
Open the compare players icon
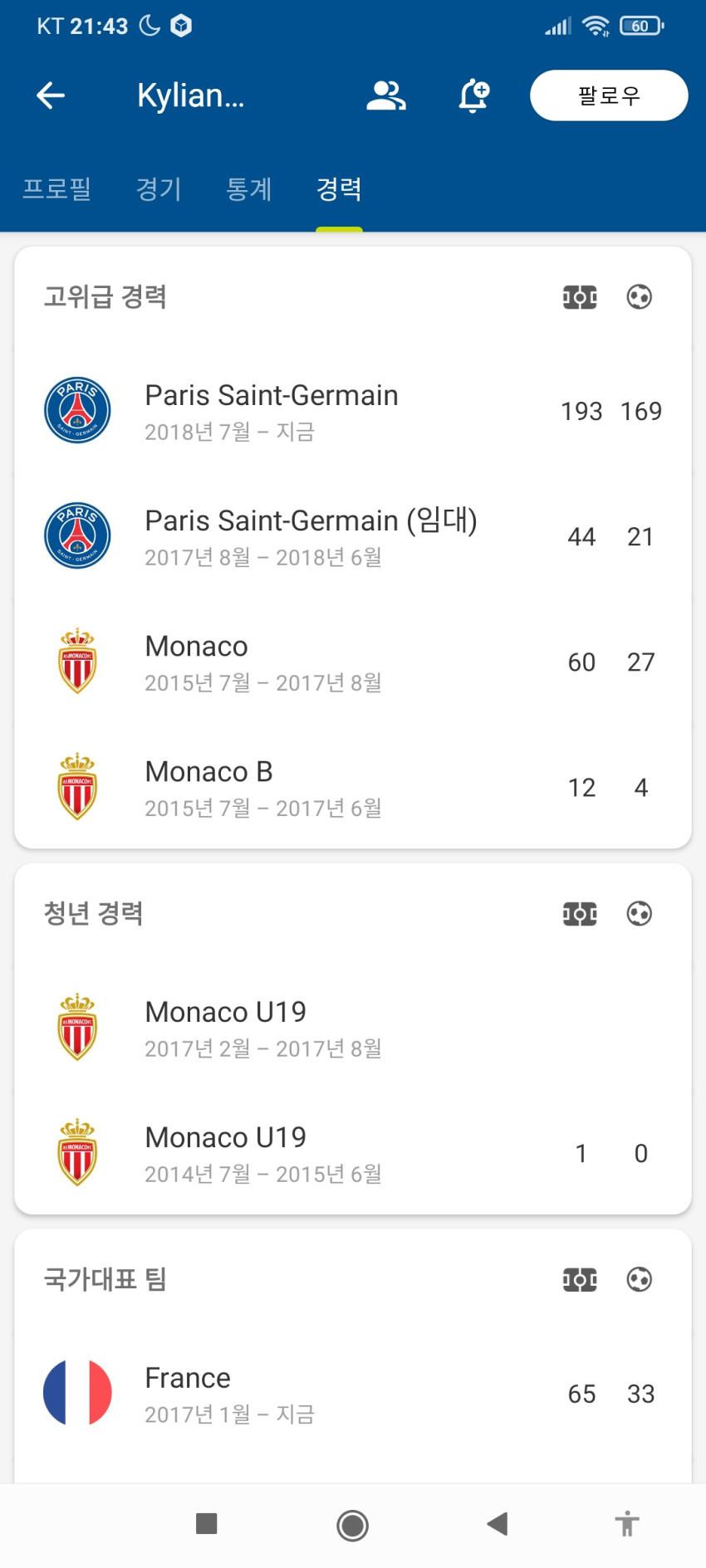pyautogui.click(x=386, y=95)
